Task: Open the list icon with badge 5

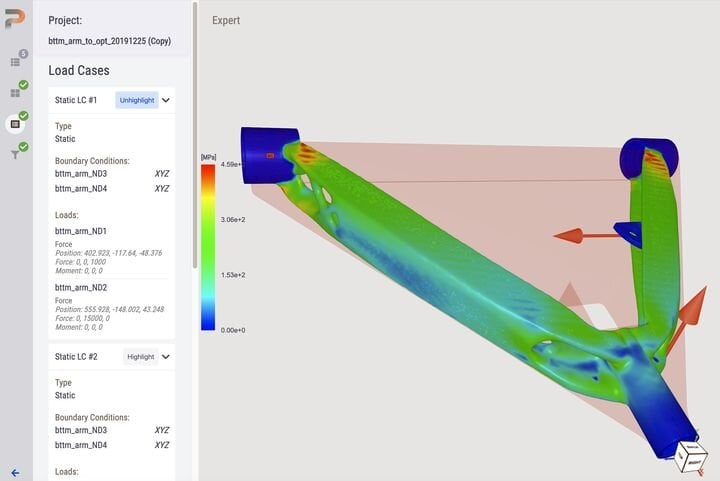Action: point(16,61)
